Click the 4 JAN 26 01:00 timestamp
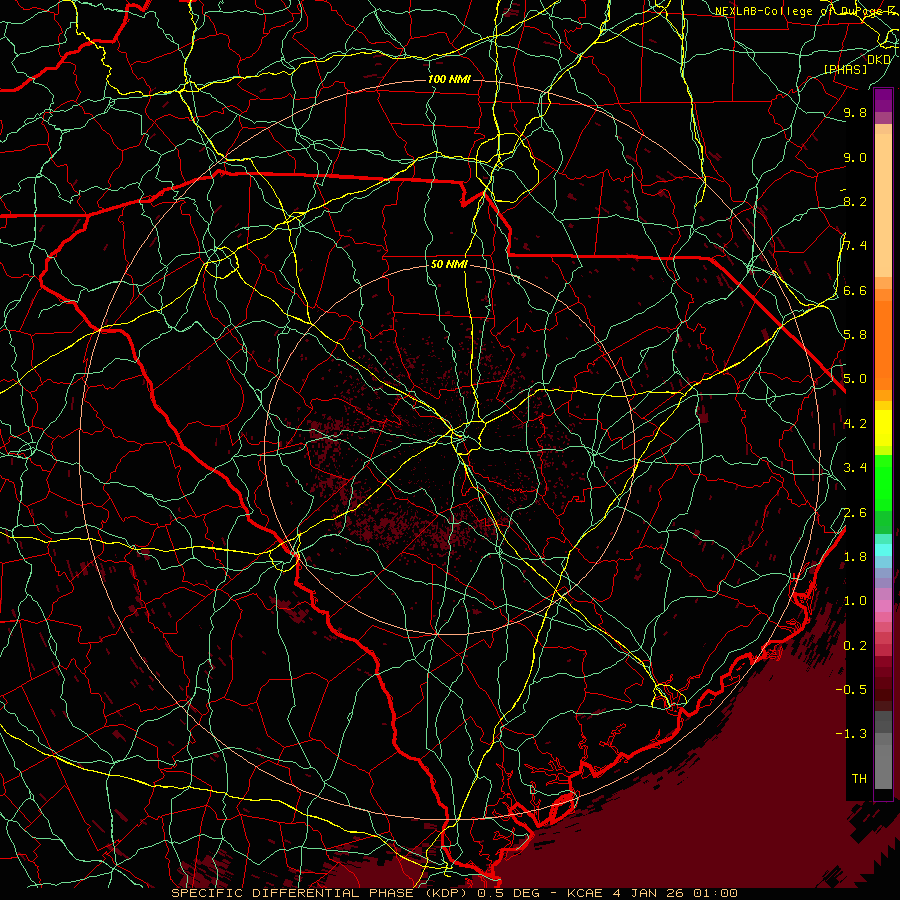This screenshot has width=900, height=900. (676, 893)
